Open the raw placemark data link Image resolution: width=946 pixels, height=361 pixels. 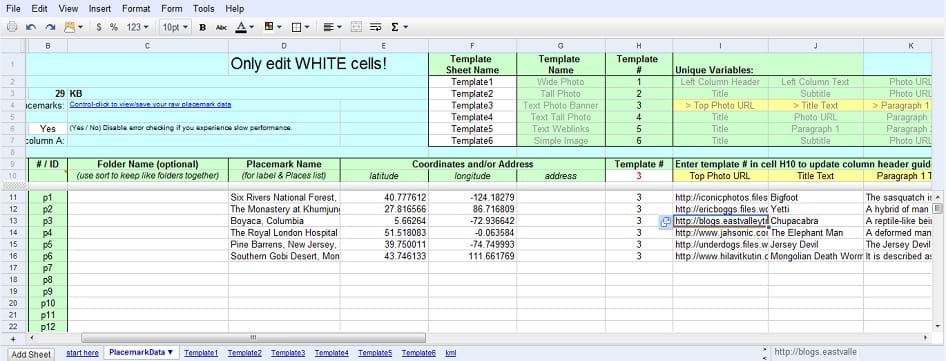pyautogui.click(x=150, y=104)
